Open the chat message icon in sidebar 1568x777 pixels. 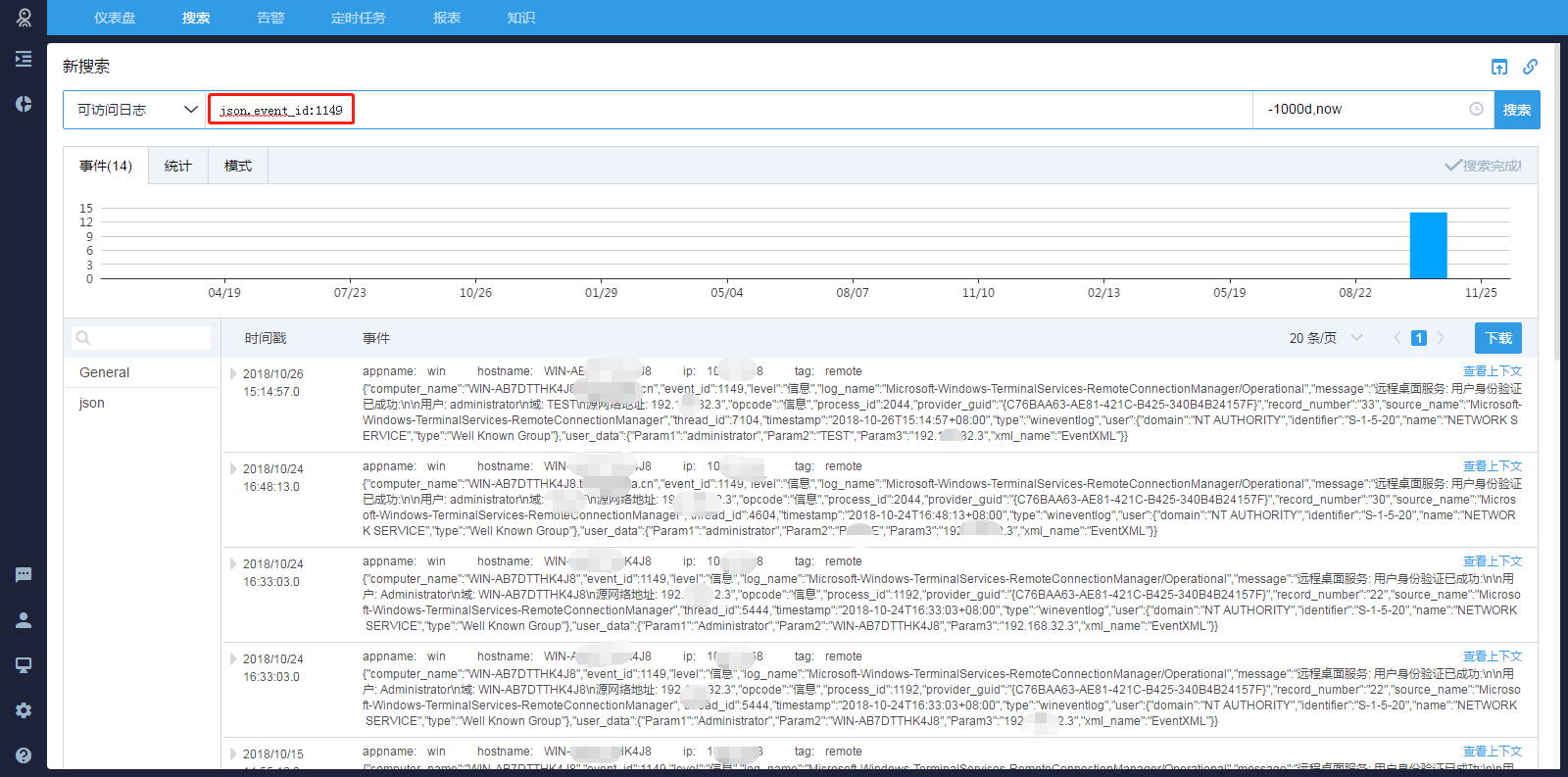pyautogui.click(x=24, y=575)
